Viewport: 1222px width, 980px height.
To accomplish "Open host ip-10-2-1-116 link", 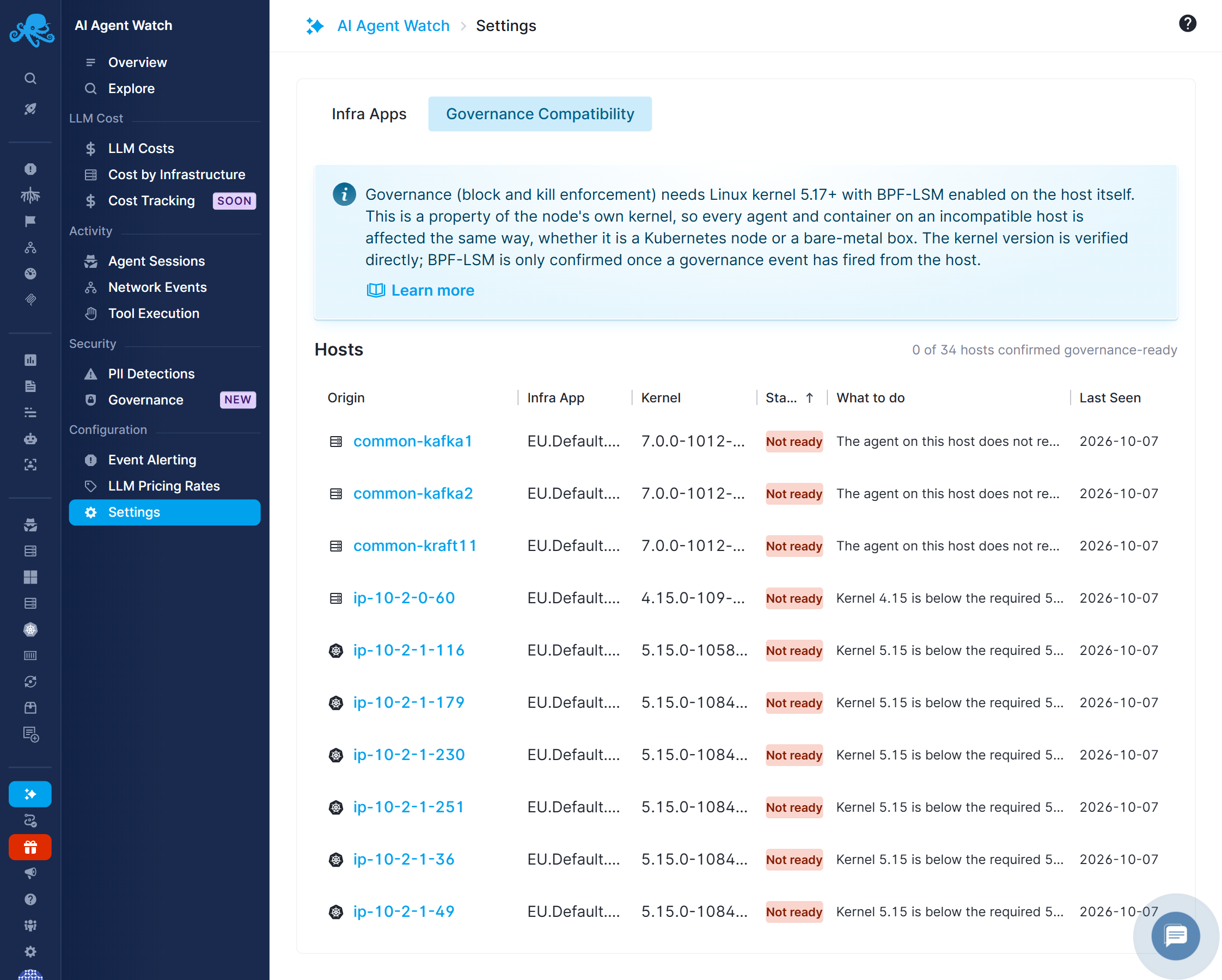I will [408, 650].
